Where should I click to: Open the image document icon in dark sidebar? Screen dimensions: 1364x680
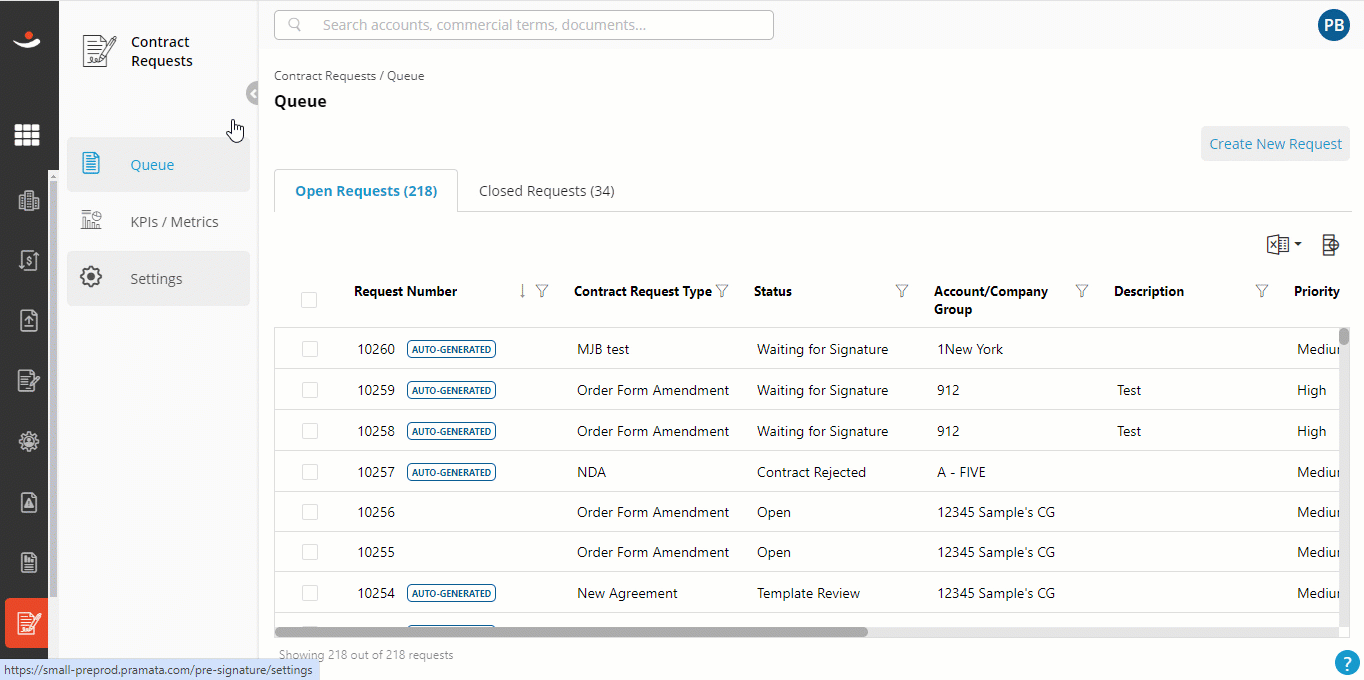28,502
